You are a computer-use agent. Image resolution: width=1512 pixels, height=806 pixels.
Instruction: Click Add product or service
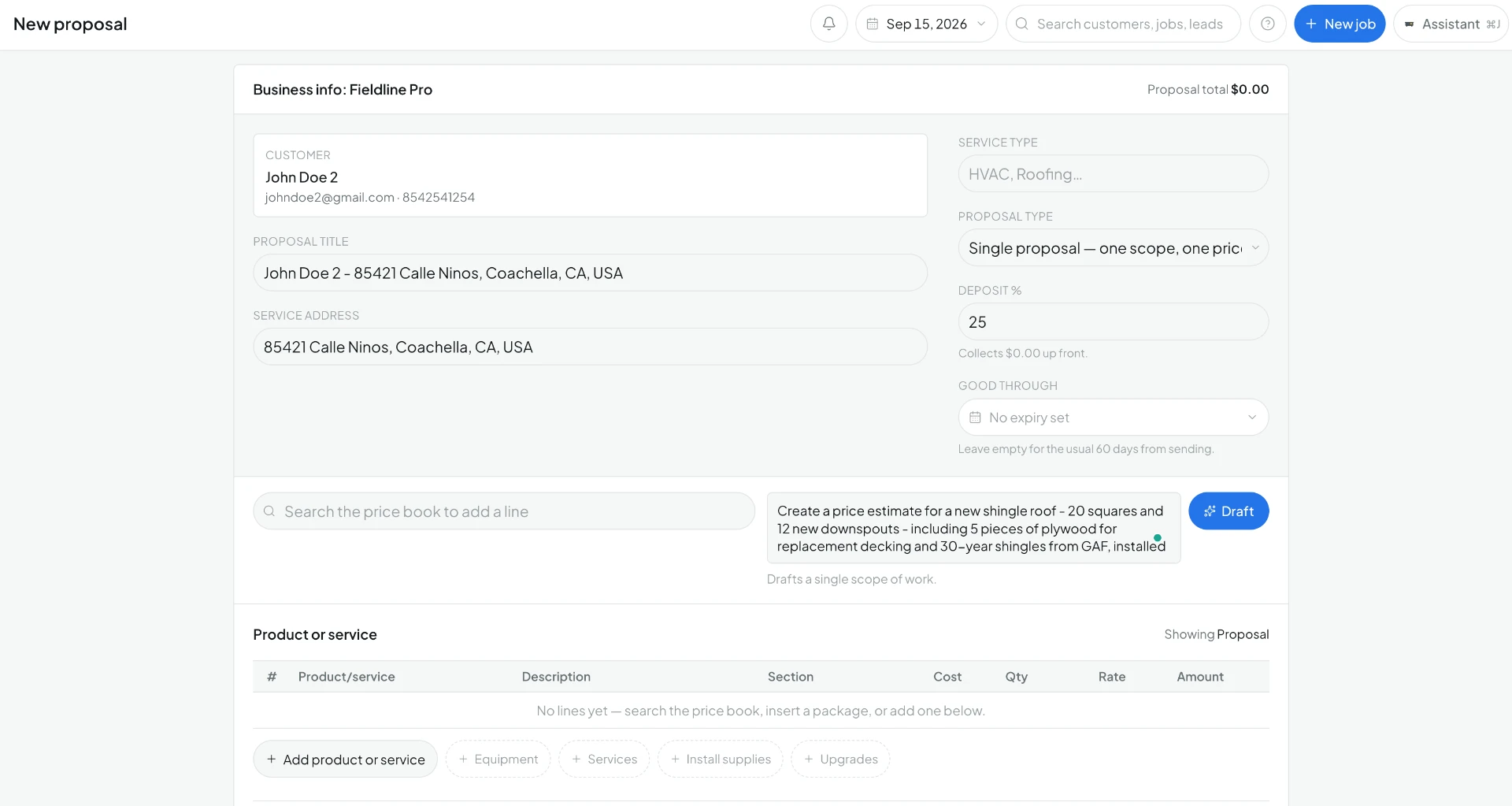pos(345,759)
